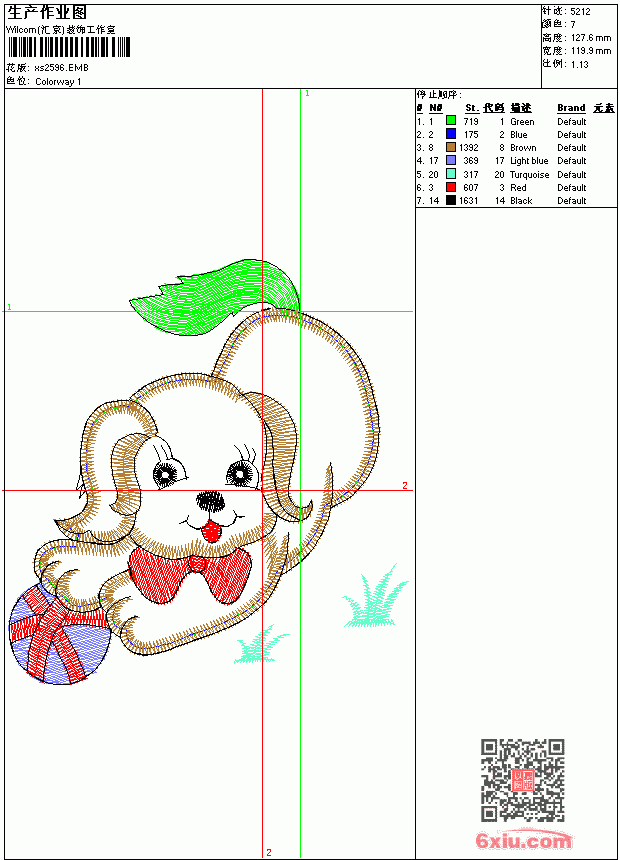Click the larger turquoise grass tuft

(x=375, y=597)
